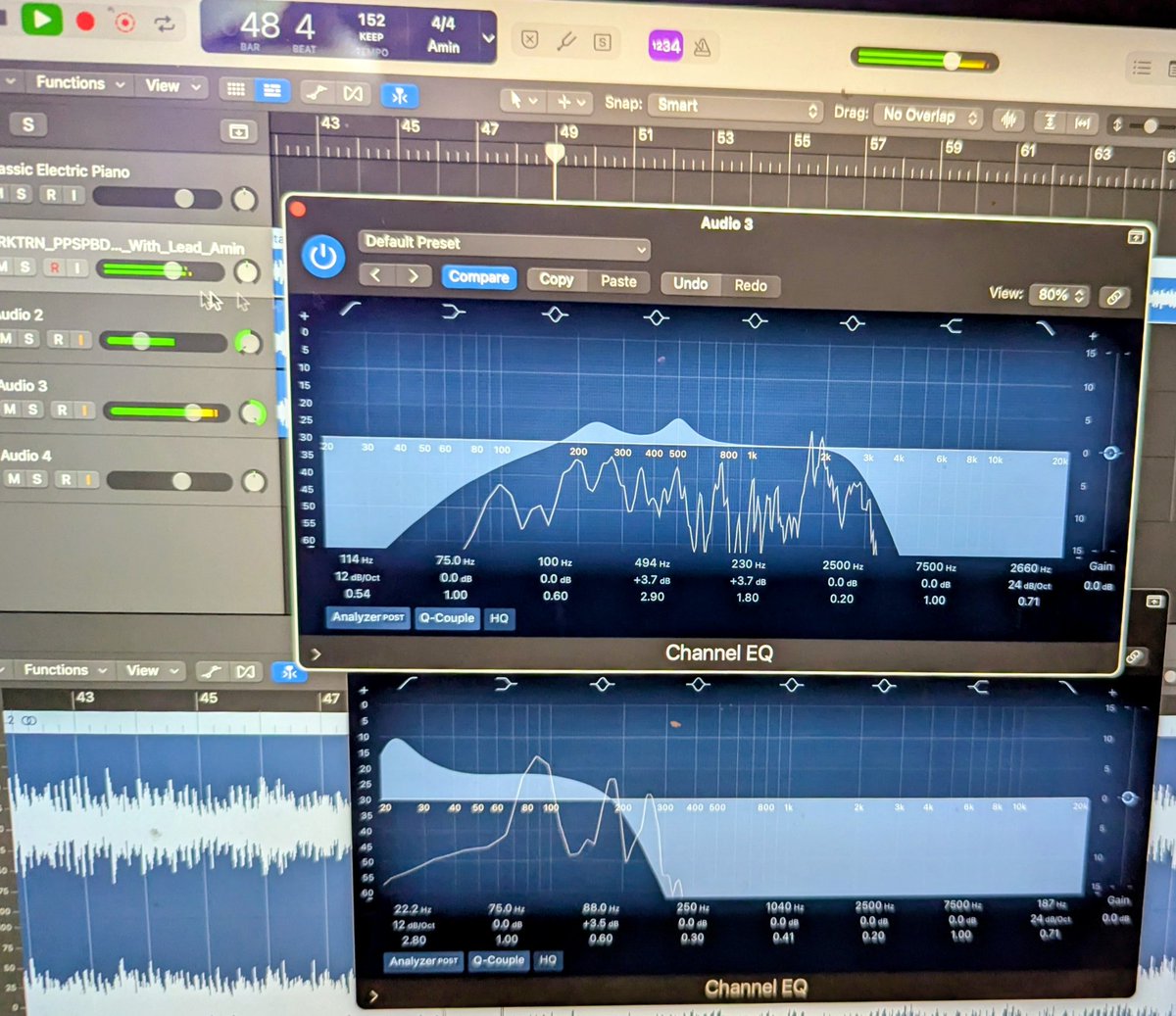Click the active list view icon in Tracks toolbar
Viewport: 1176px width, 1016px height.
point(271,90)
